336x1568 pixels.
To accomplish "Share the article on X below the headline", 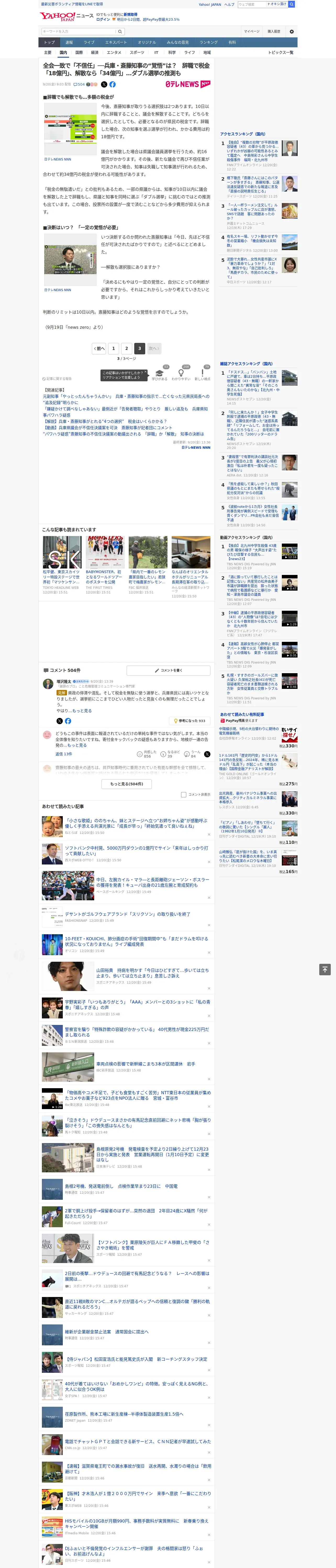I will pos(104,85).
